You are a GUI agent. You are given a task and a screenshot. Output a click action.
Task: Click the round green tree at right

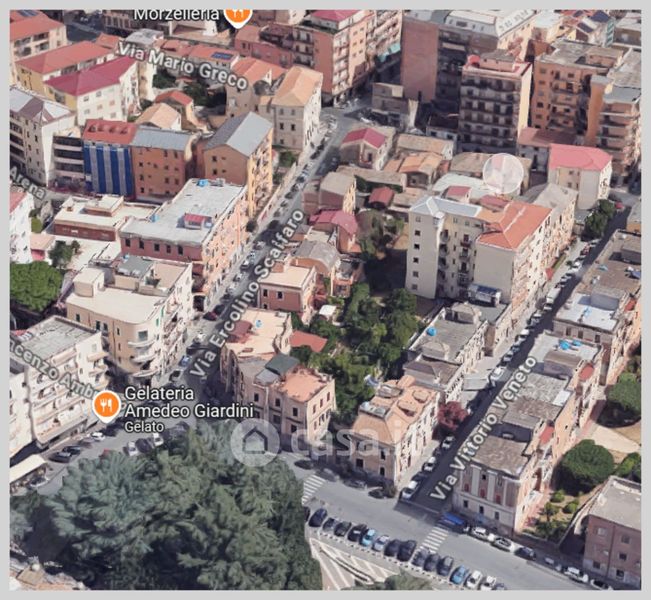pos(586,463)
